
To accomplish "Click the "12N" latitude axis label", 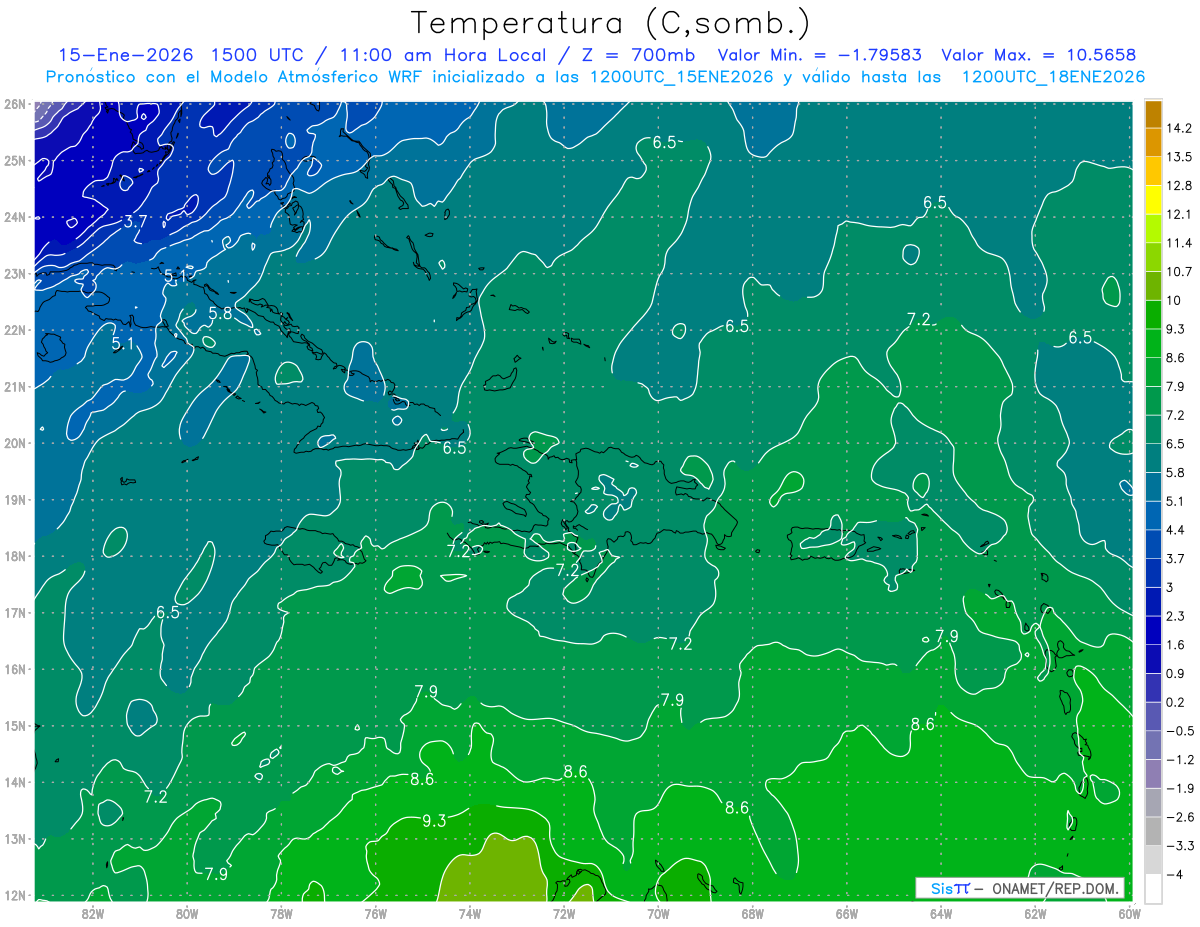I will coord(15,895).
